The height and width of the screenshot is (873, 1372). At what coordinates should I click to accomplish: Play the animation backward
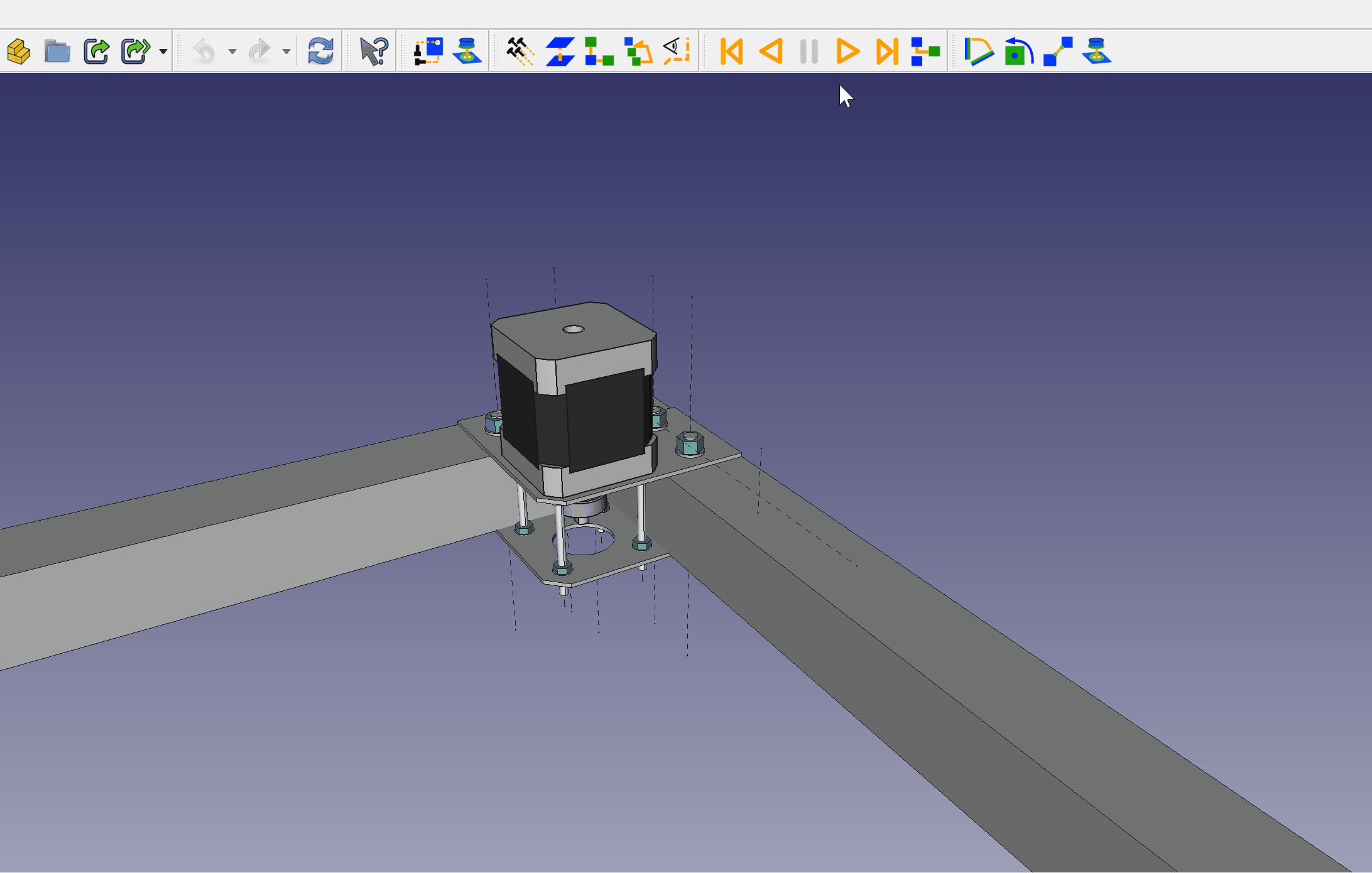point(771,52)
